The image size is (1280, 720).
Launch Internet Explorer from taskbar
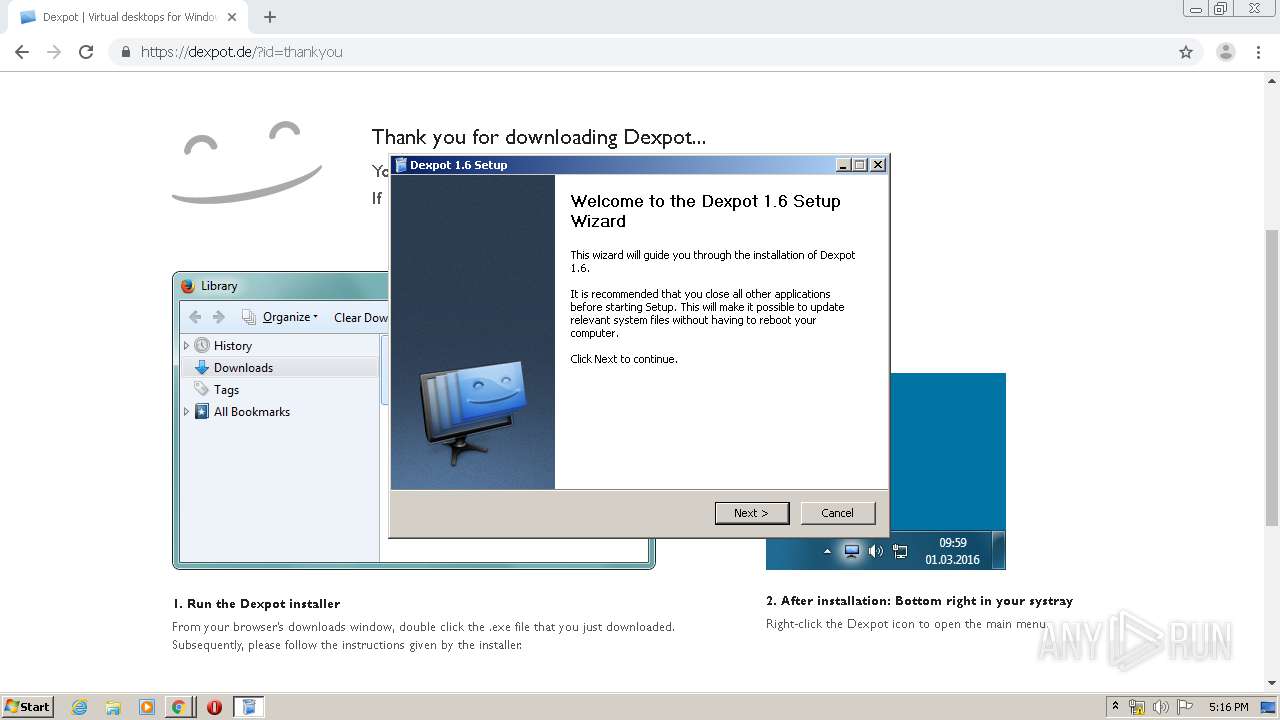click(79, 707)
